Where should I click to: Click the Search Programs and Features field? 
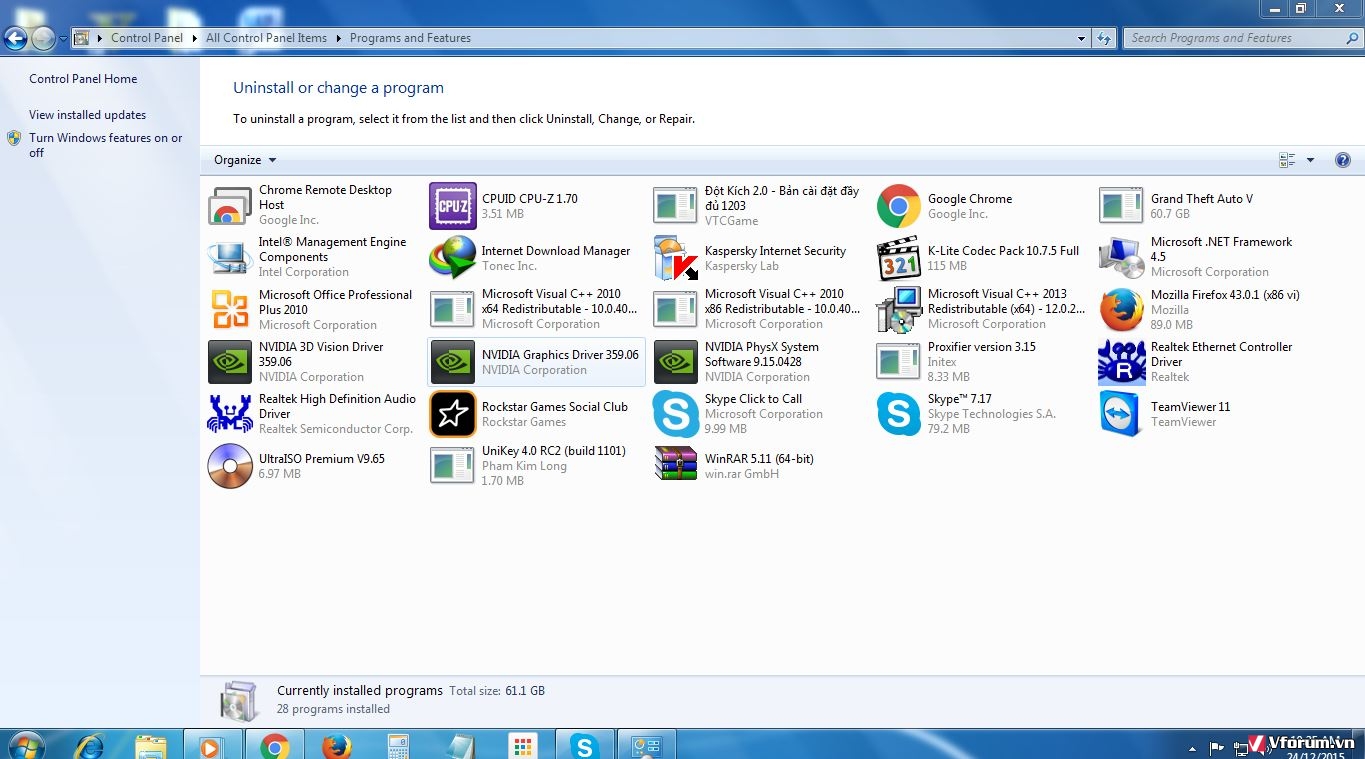point(1241,38)
